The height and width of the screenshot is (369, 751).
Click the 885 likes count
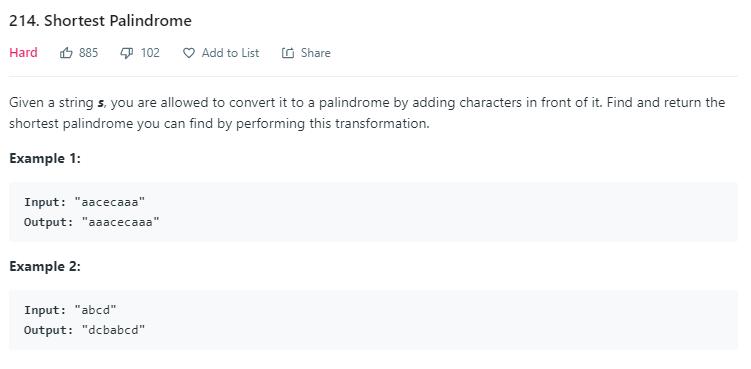tap(89, 53)
